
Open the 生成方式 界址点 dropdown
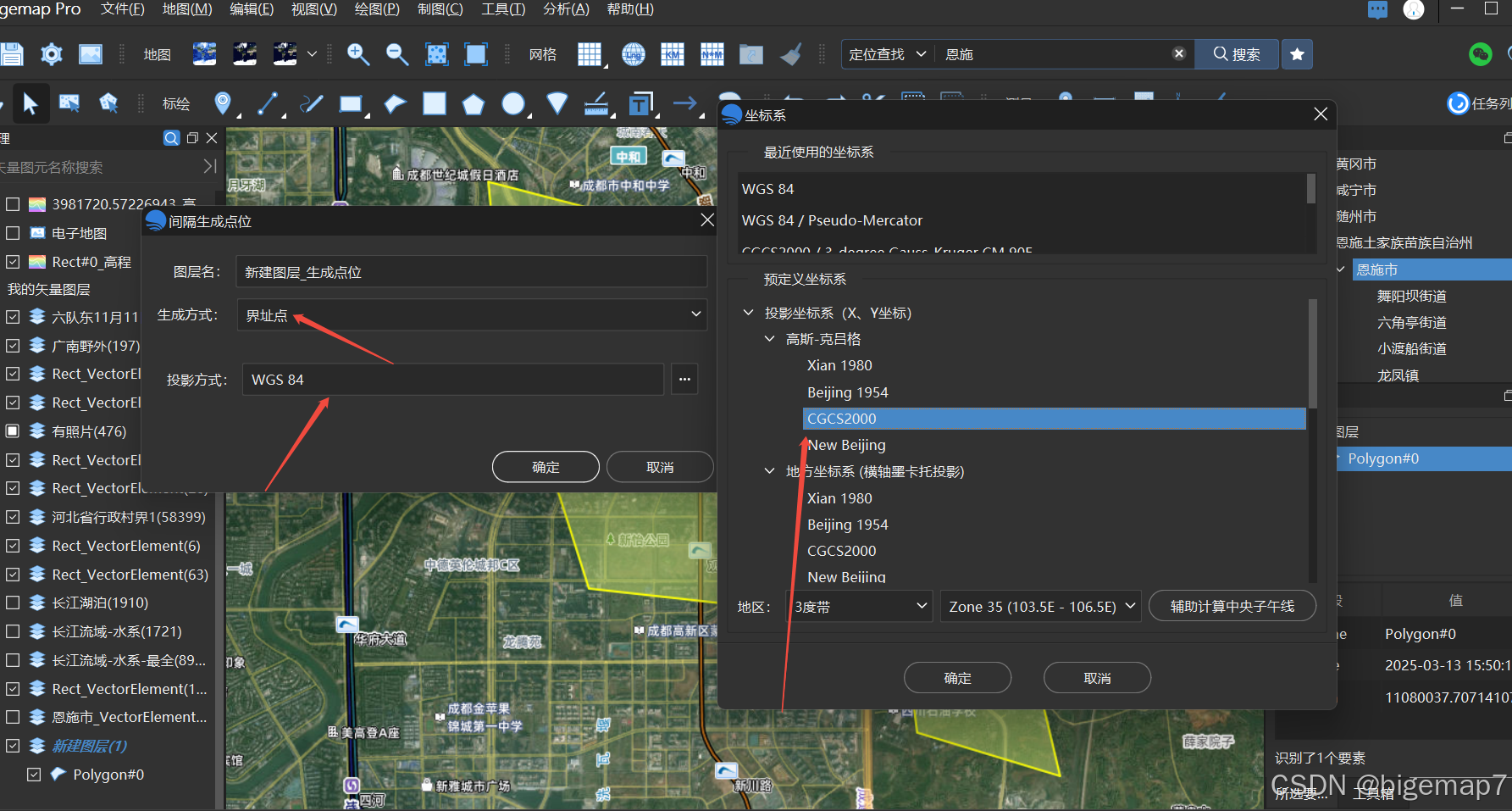(x=472, y=314)
